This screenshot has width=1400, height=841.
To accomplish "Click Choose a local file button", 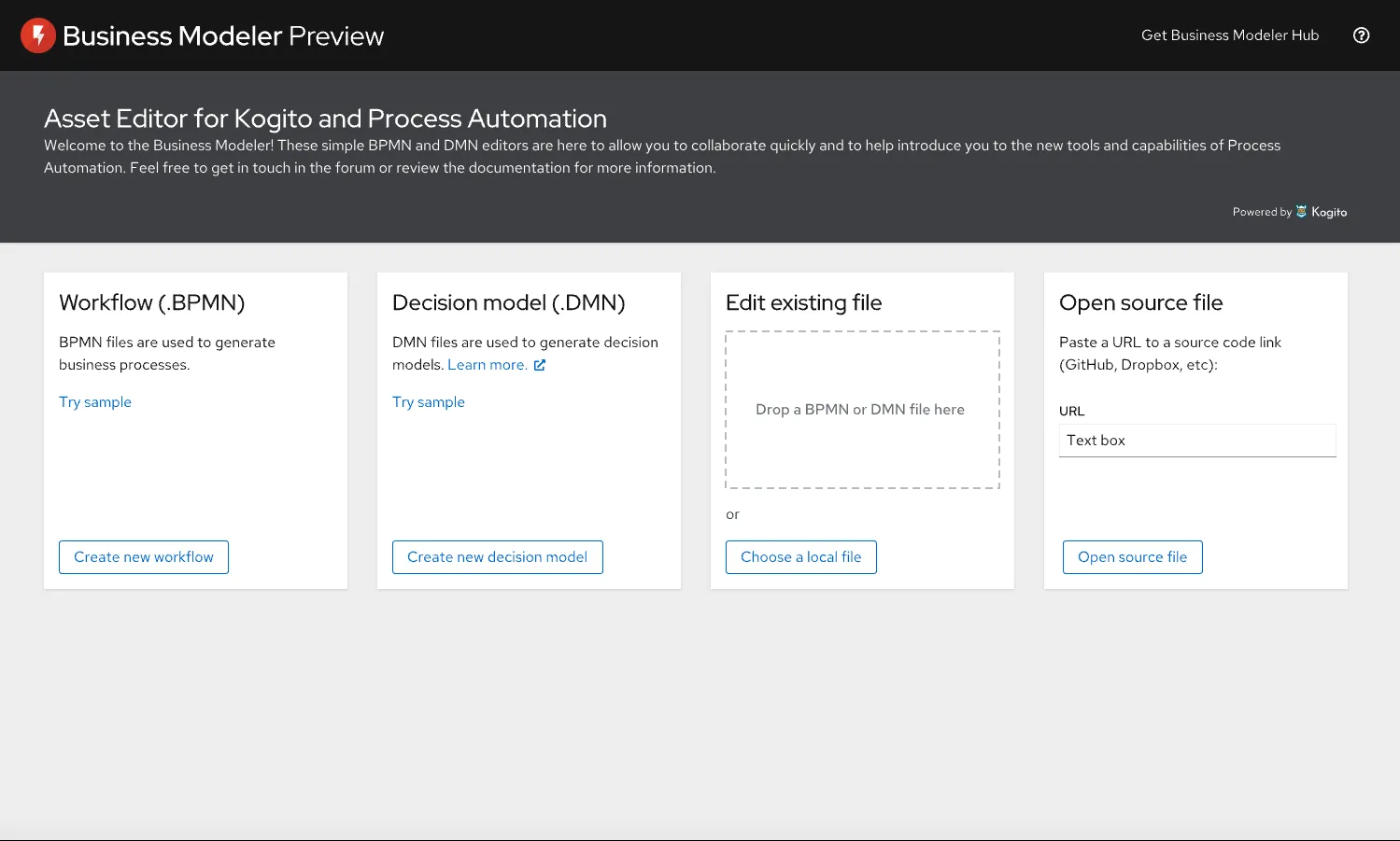I will click(x=801, y=557).
